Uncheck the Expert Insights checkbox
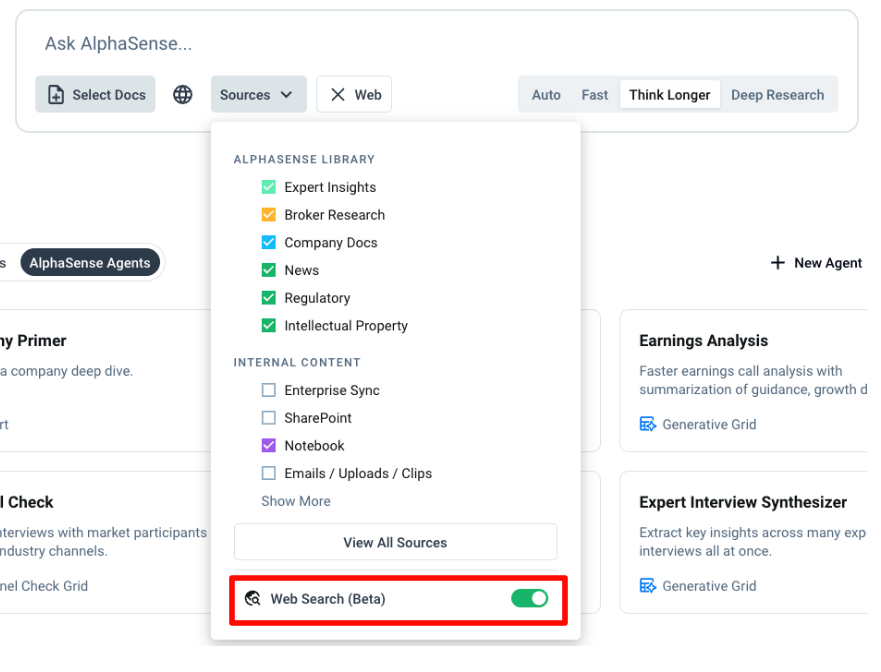The width and height of the screenshot is (881, 672). coord(268,187)
